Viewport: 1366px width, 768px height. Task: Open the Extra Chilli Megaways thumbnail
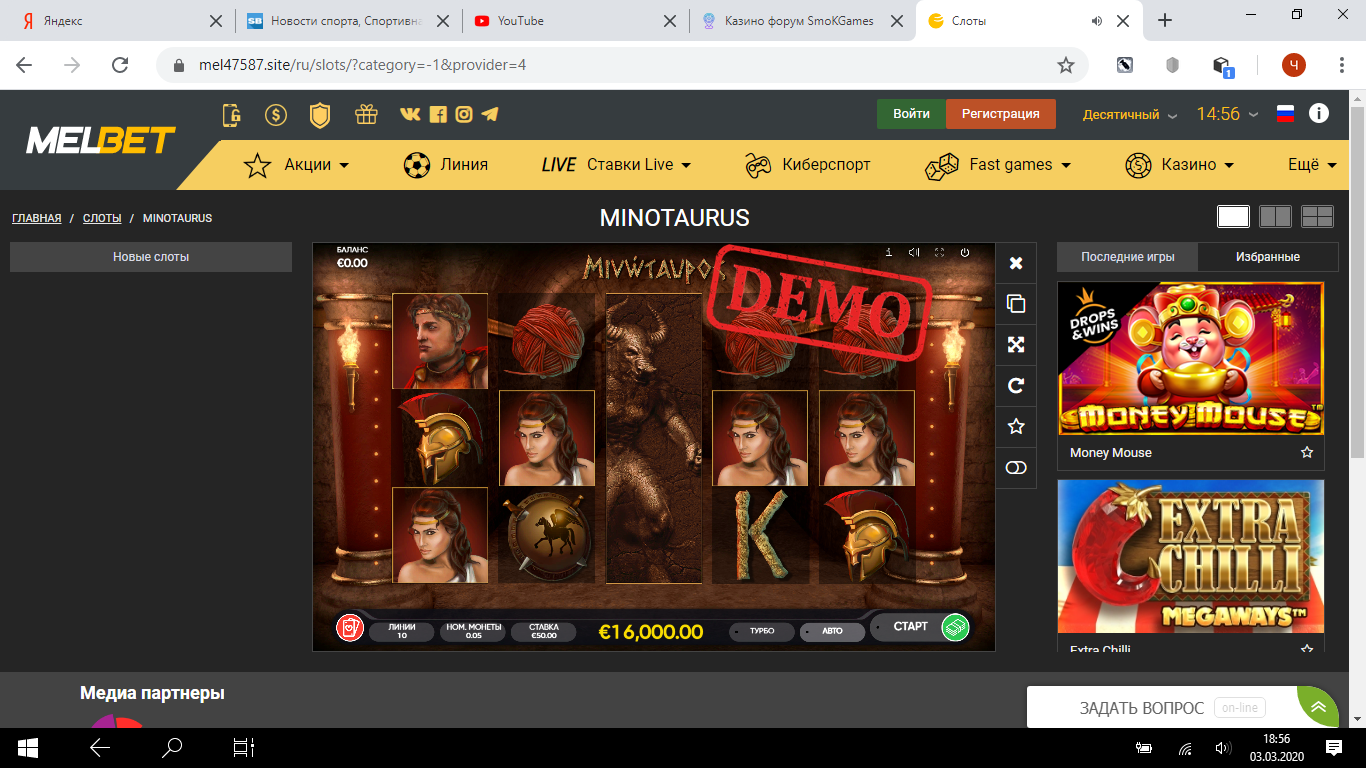coord(1190,556)
